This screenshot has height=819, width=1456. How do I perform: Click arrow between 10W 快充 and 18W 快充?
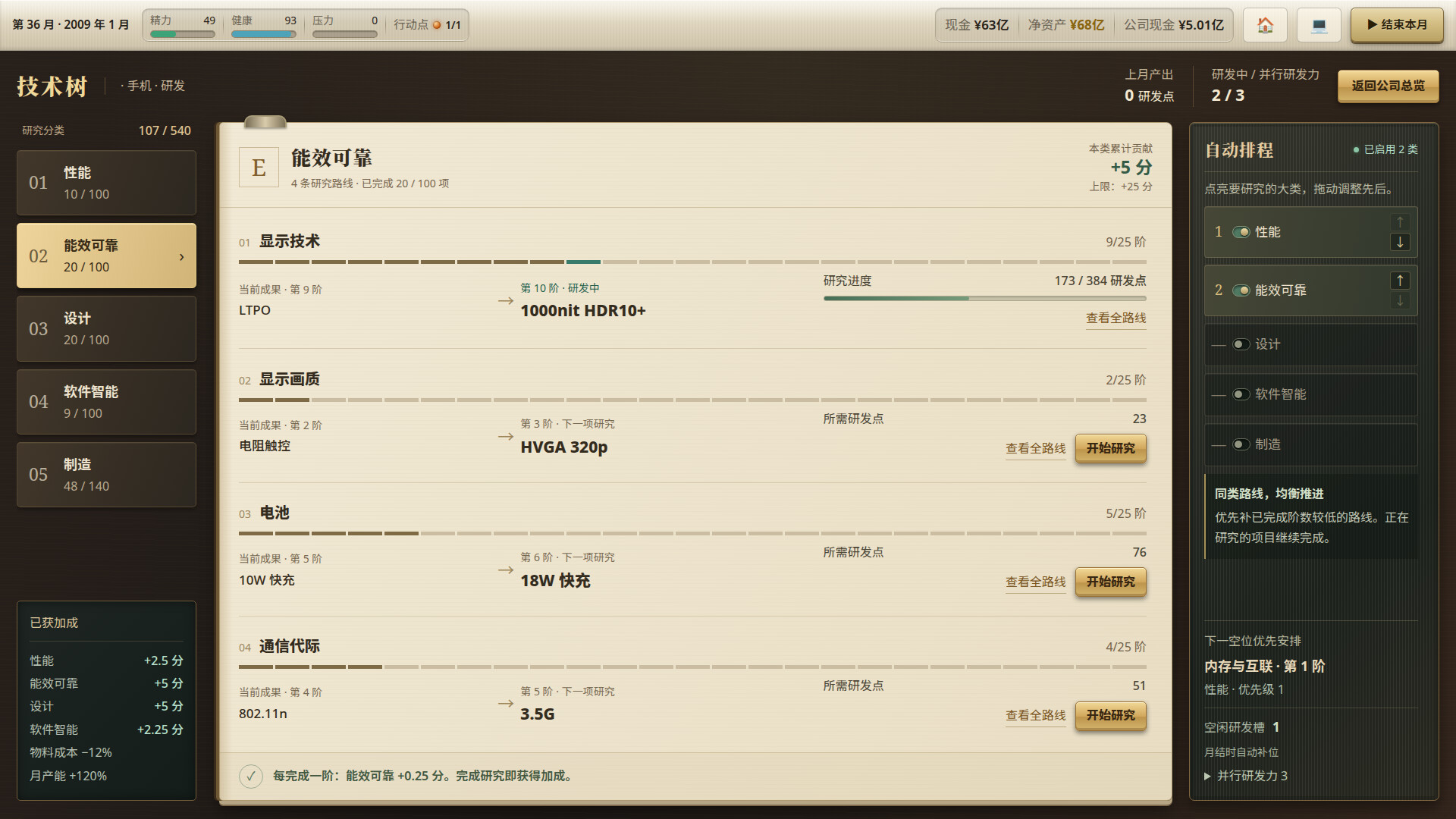coord(506,570)
